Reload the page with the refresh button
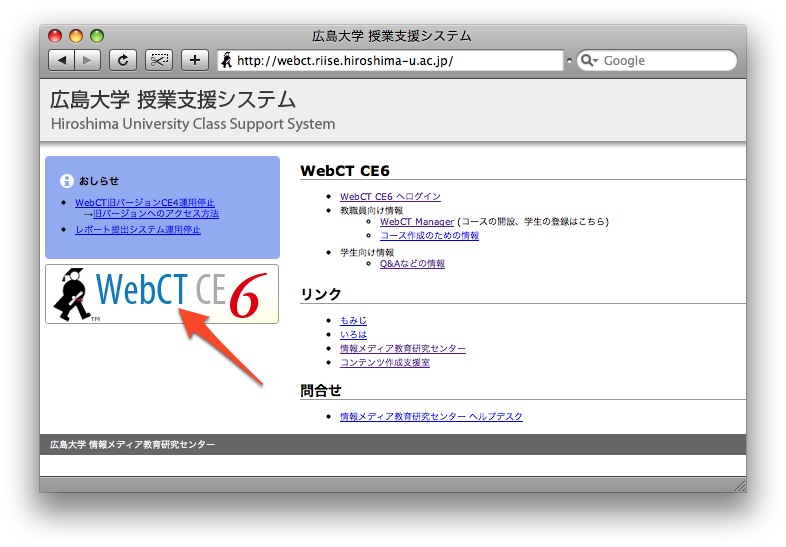Image resolution: width=786 pixels, height=547 pixels. click(123, 61)
